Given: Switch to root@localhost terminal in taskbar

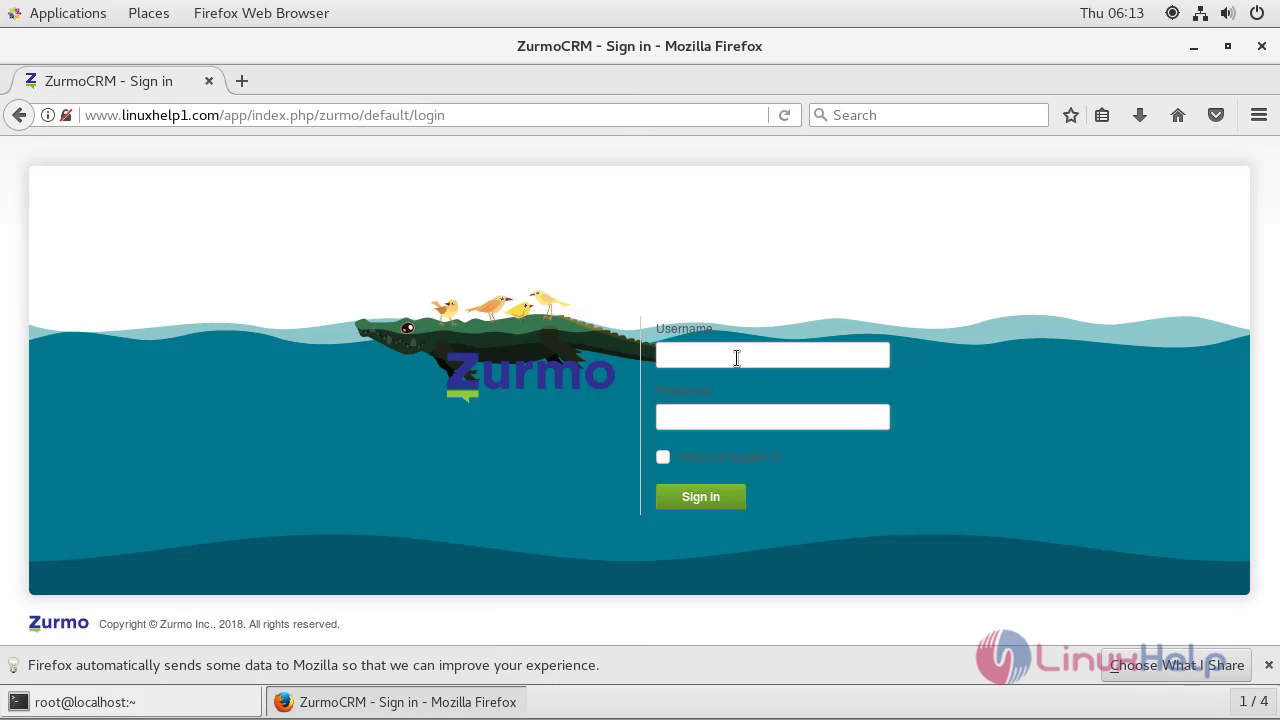Looking at the screenshot, I should click(133, 702).
